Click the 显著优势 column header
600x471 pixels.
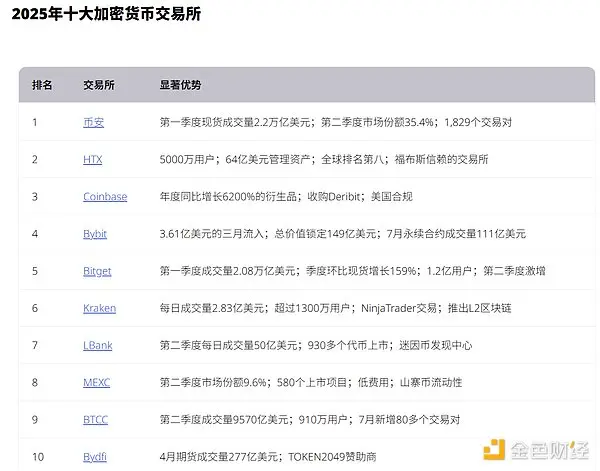tap(181, 85)
